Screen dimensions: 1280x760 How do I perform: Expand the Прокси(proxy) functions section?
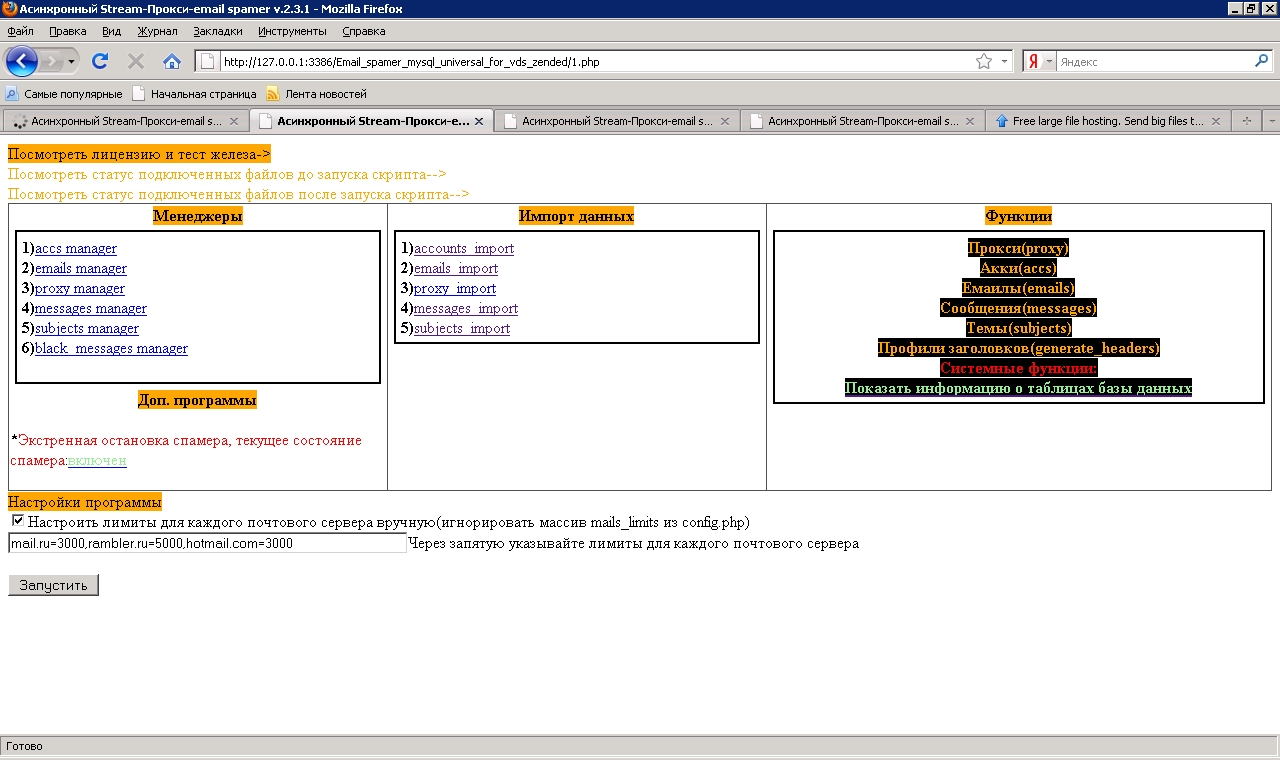[x=1018, y=248]
